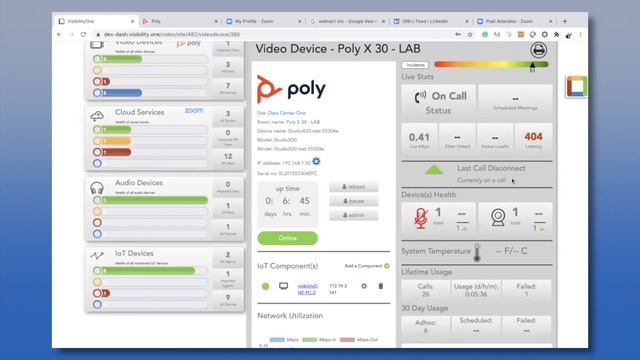The height and width of the screenshot is (360, 640).
Task: Click the Incidents button above Live Stats
Action: pos(415,65)
